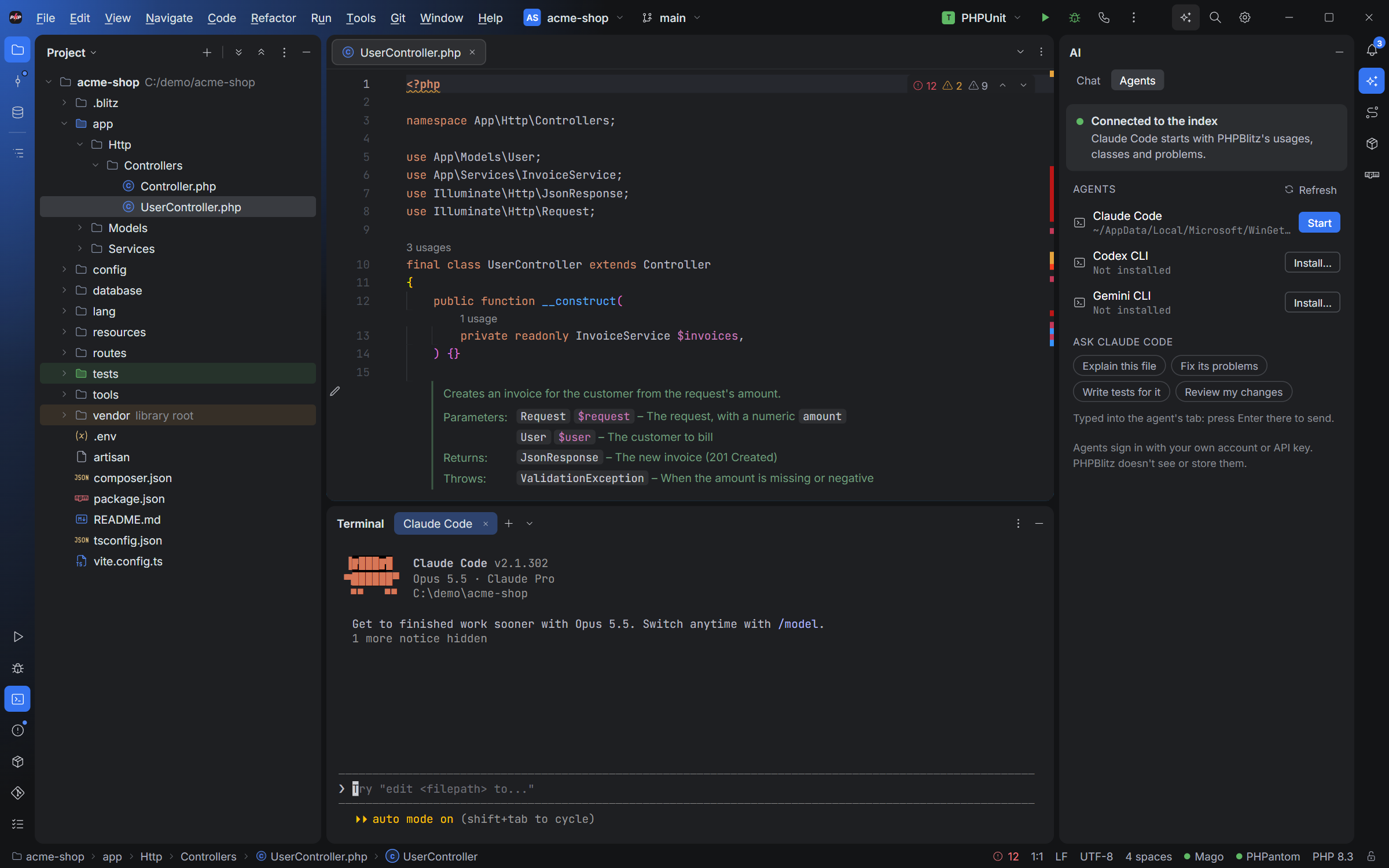Screen dimensions: 1389x868
Task: Install the Codex CLI agent
Action: point(1312,263)
